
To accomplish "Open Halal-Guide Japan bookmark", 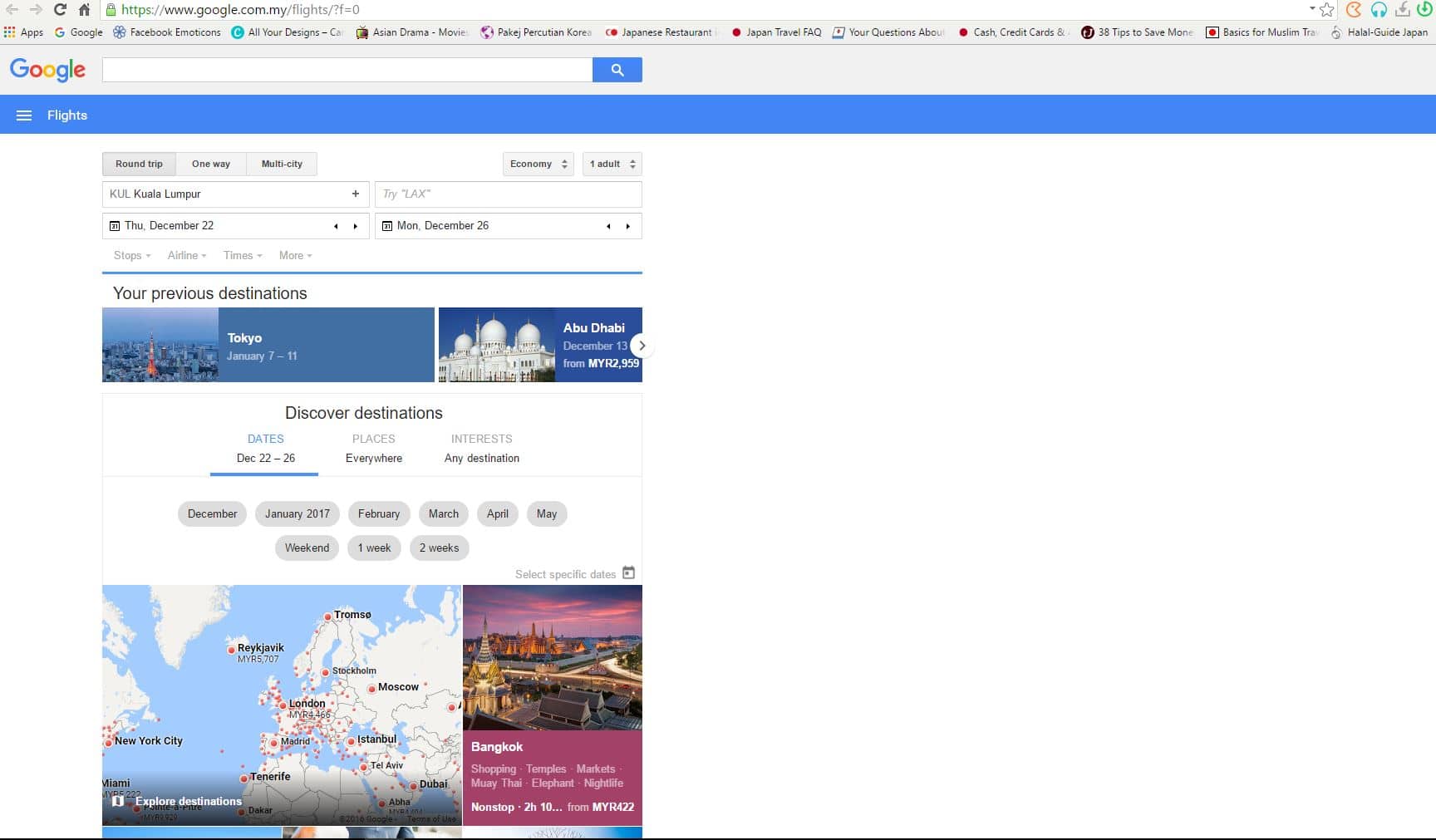I will (x=1379, y=32).
